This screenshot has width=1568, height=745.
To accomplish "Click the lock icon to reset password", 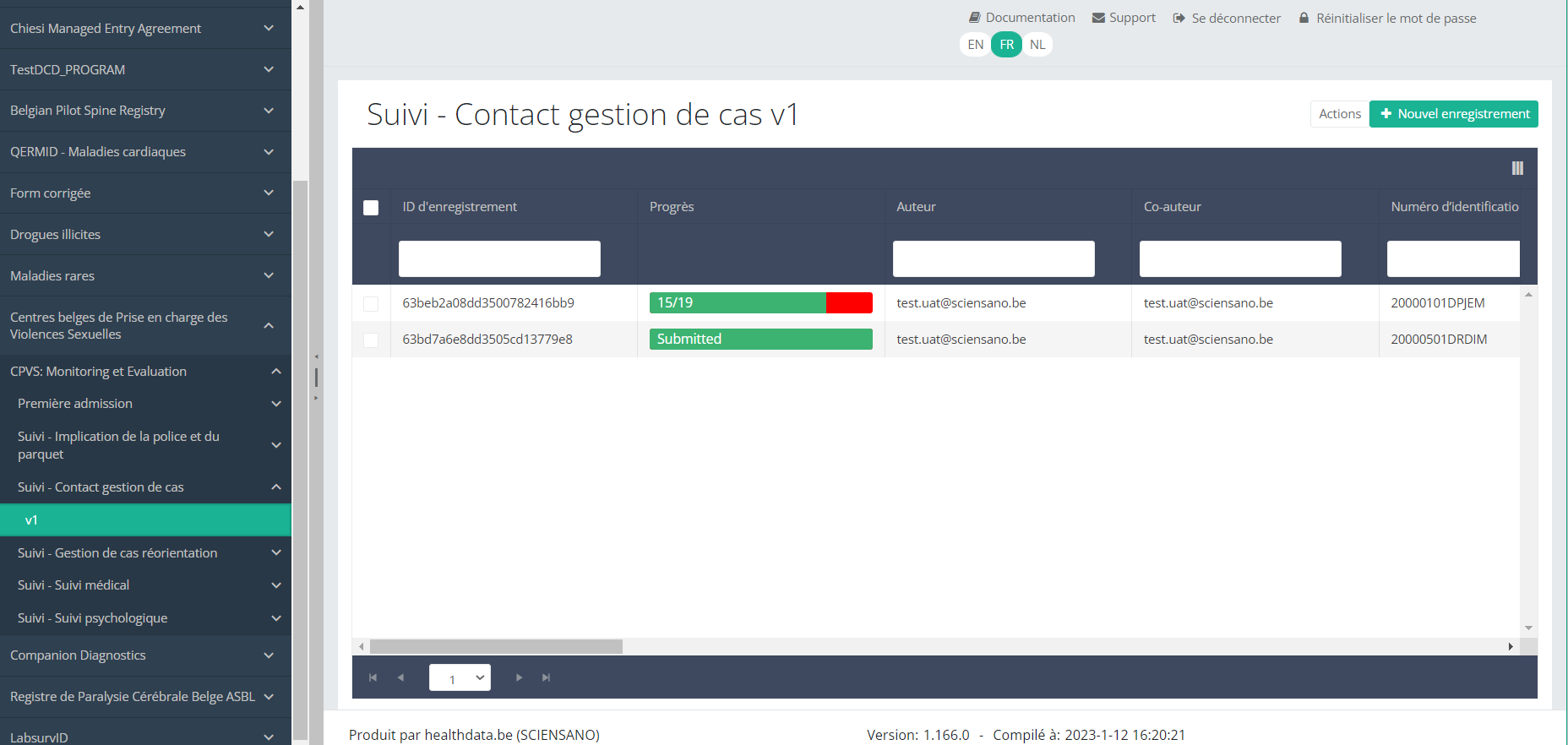I will point(1304,18).
